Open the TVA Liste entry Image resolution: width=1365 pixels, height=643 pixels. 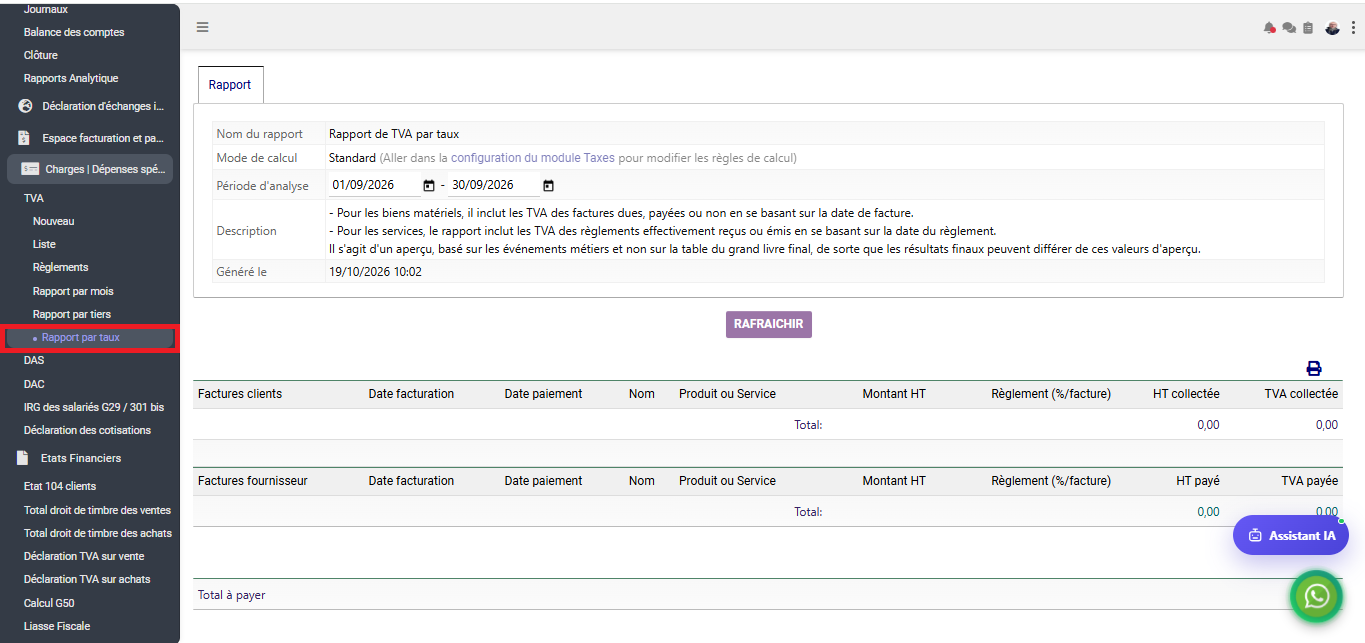coord(44,244)
